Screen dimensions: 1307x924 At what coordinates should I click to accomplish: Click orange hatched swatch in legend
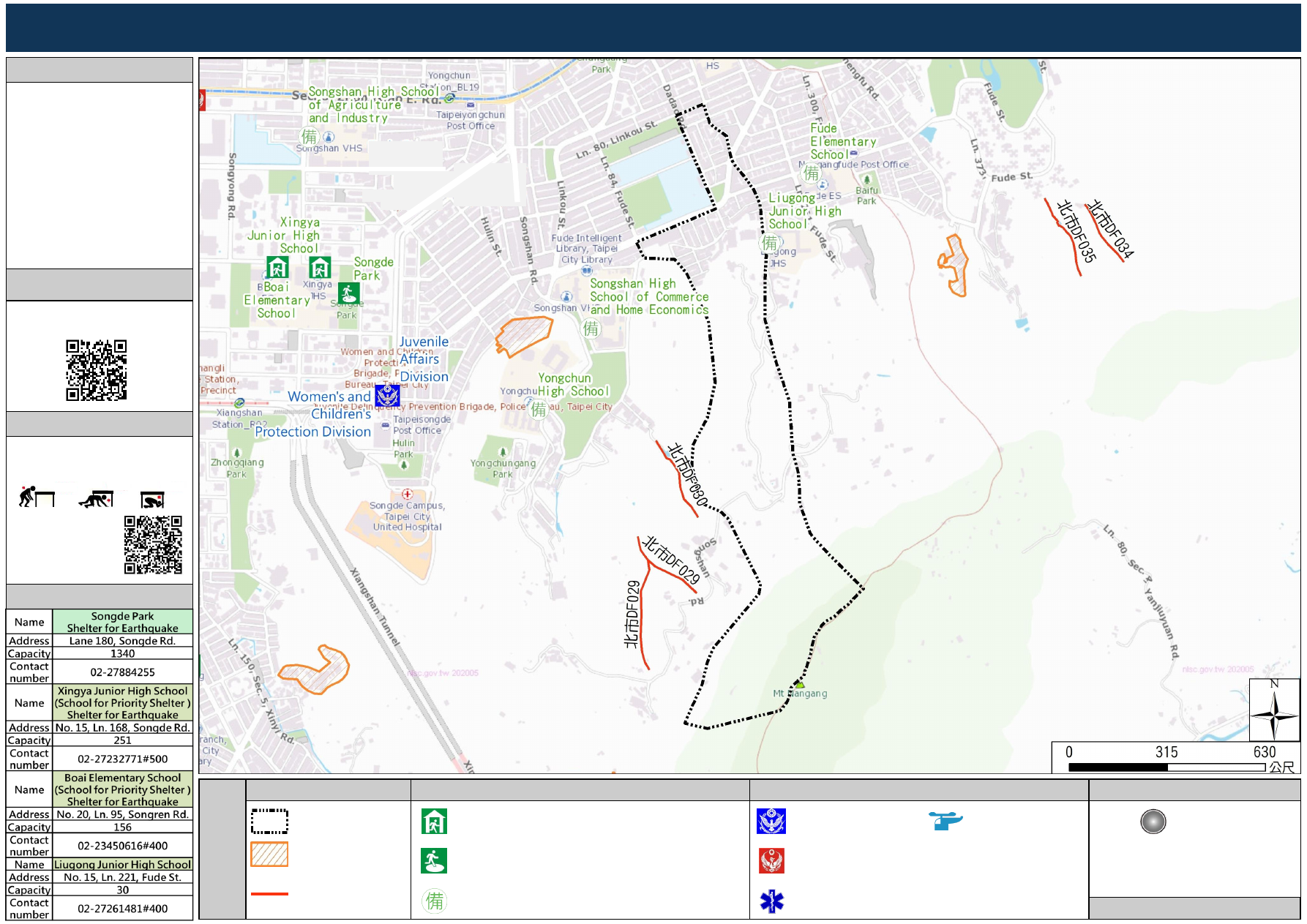269,854
